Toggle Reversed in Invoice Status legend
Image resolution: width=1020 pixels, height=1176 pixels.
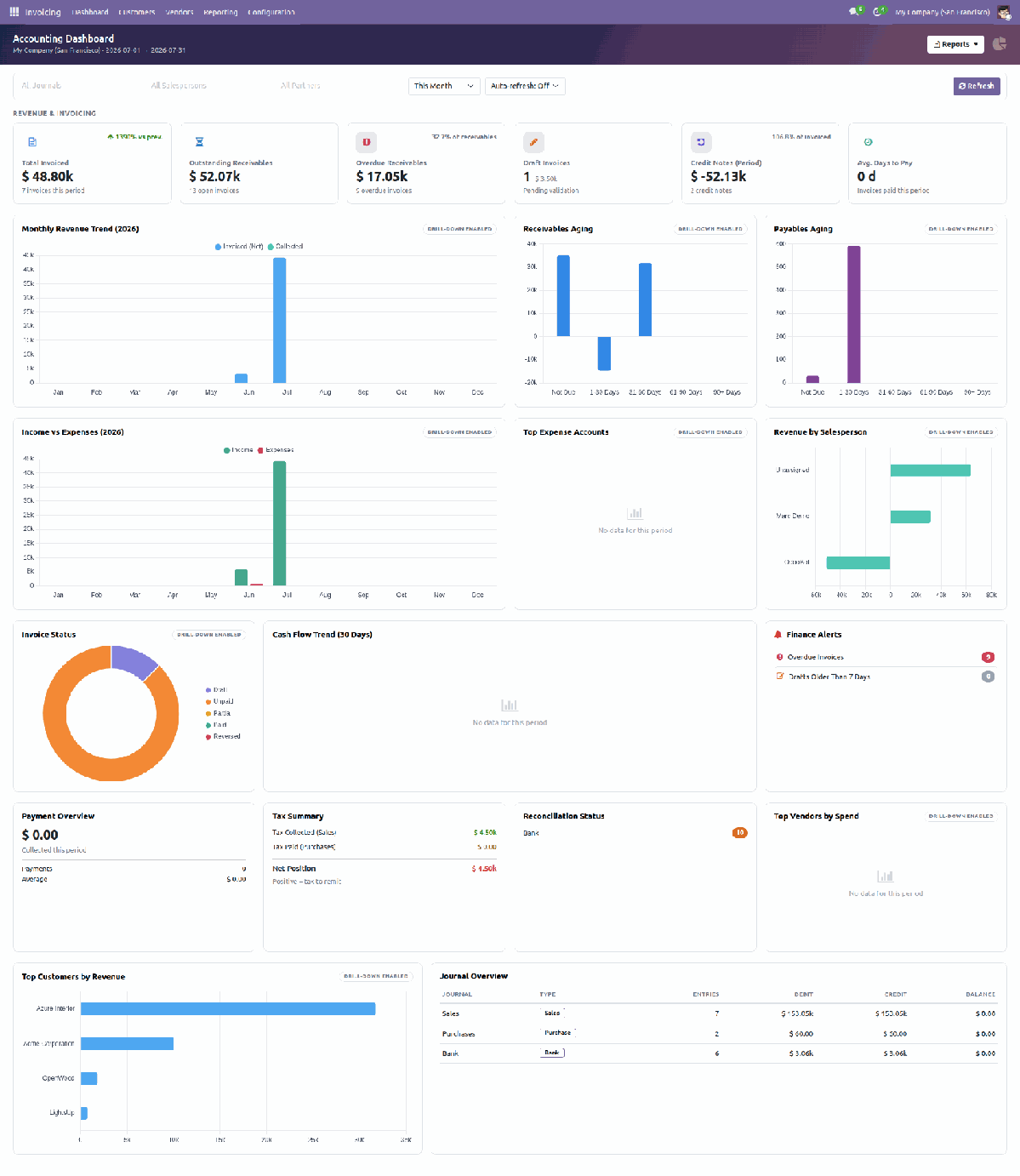pyautogui.click(x=223, y=737)
